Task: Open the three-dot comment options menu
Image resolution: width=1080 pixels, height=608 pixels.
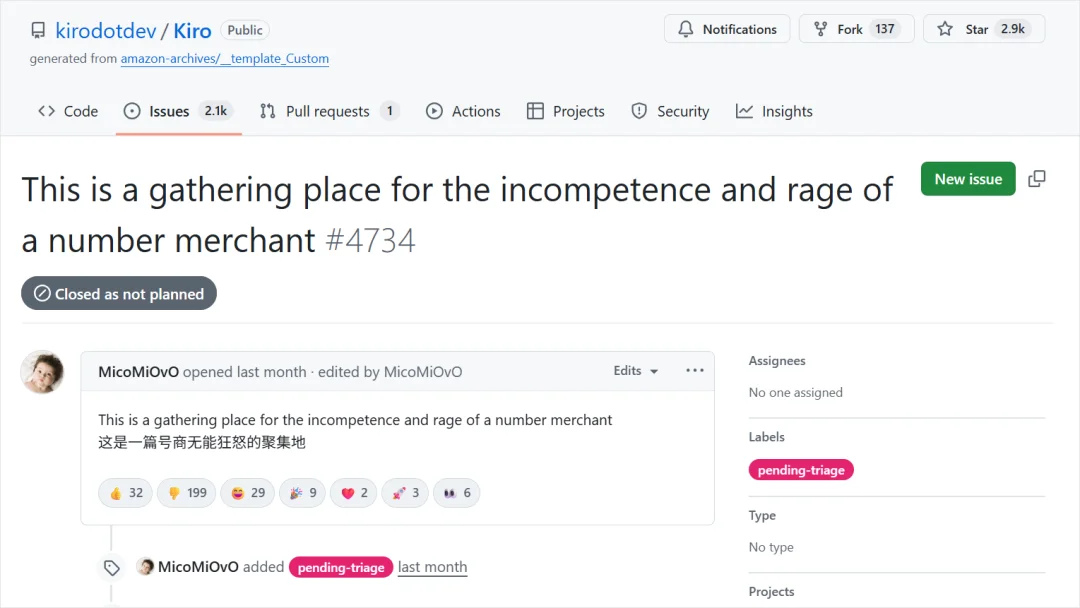Action: [695, 371]
